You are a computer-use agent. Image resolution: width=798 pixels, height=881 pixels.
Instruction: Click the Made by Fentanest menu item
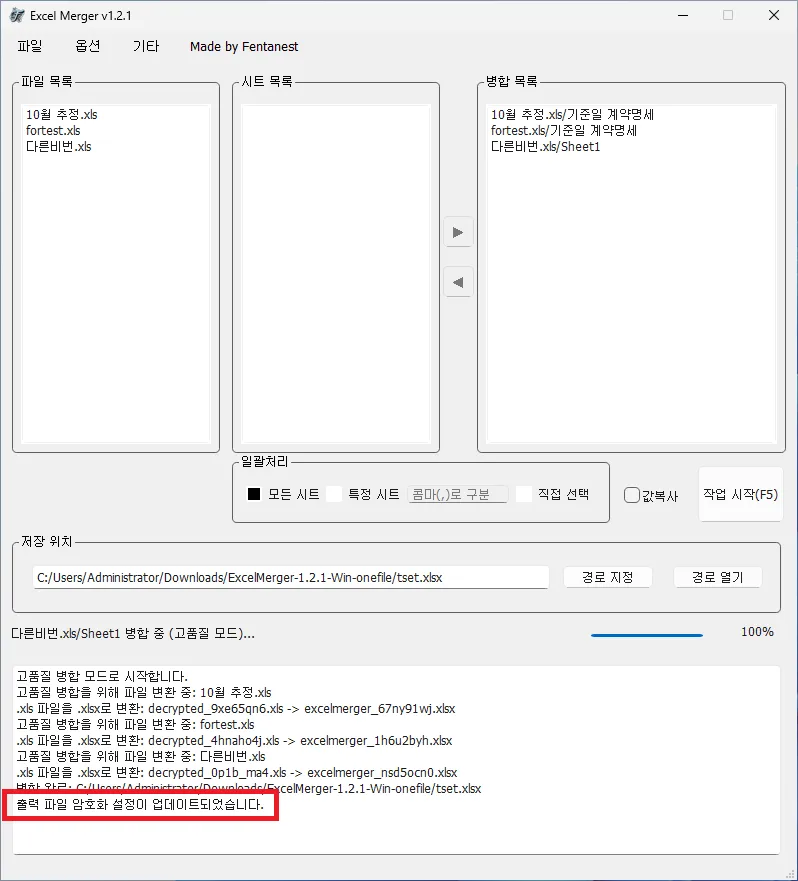pos(244,47)
